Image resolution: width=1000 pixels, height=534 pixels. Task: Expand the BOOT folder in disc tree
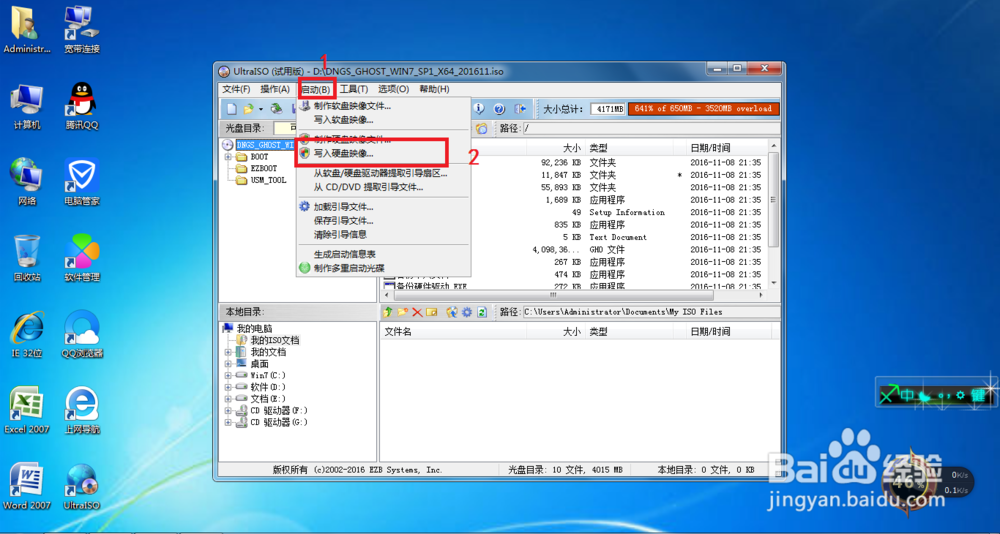pyautogui.click(x=228, y=156)
